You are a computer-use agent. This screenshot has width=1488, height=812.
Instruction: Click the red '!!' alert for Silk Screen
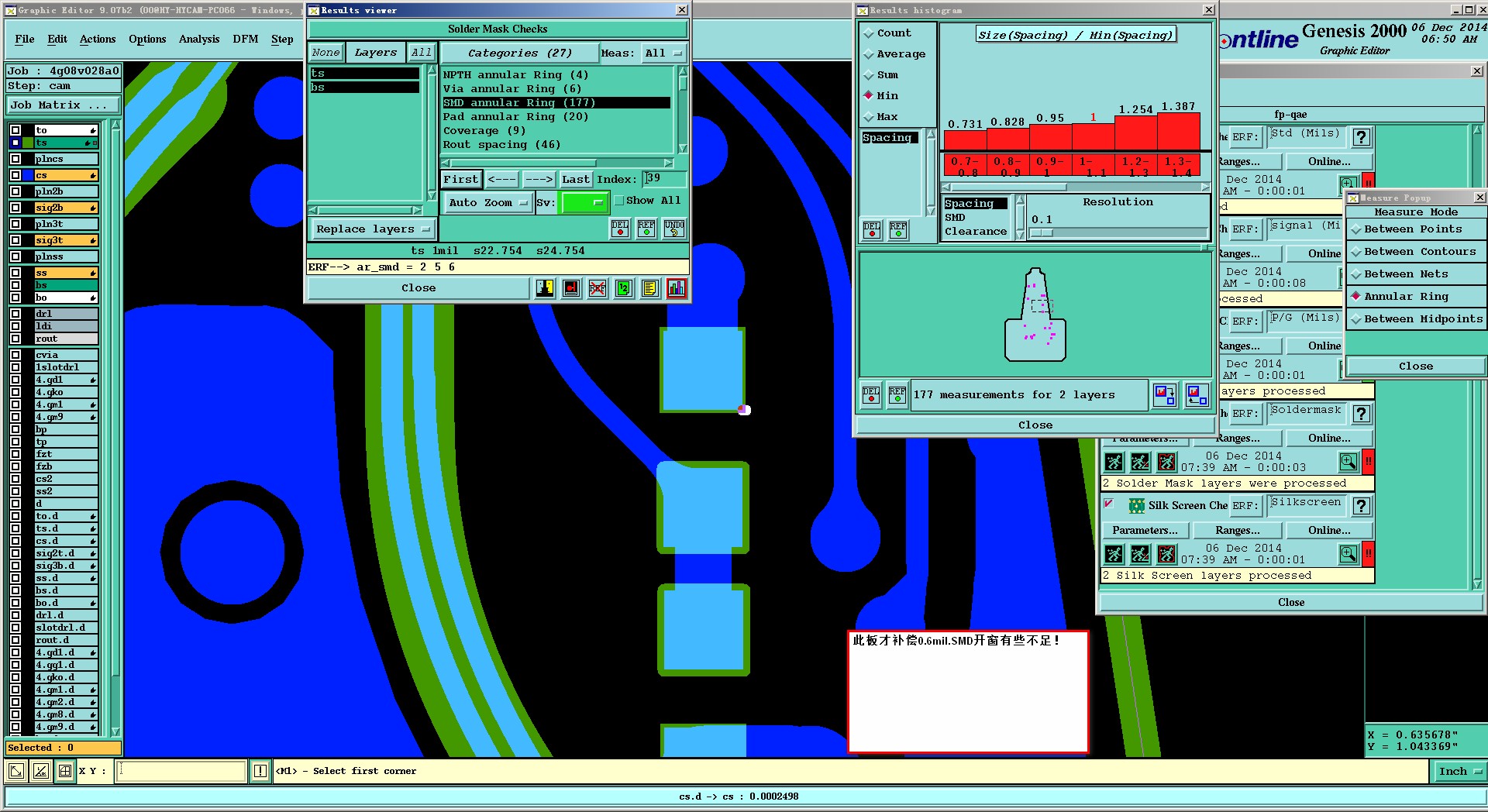coord(1368,554)
